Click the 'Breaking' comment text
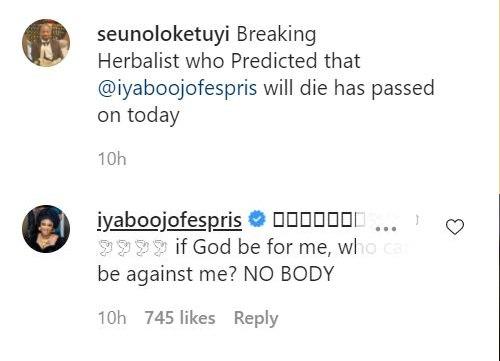 [x=276, y=35]
